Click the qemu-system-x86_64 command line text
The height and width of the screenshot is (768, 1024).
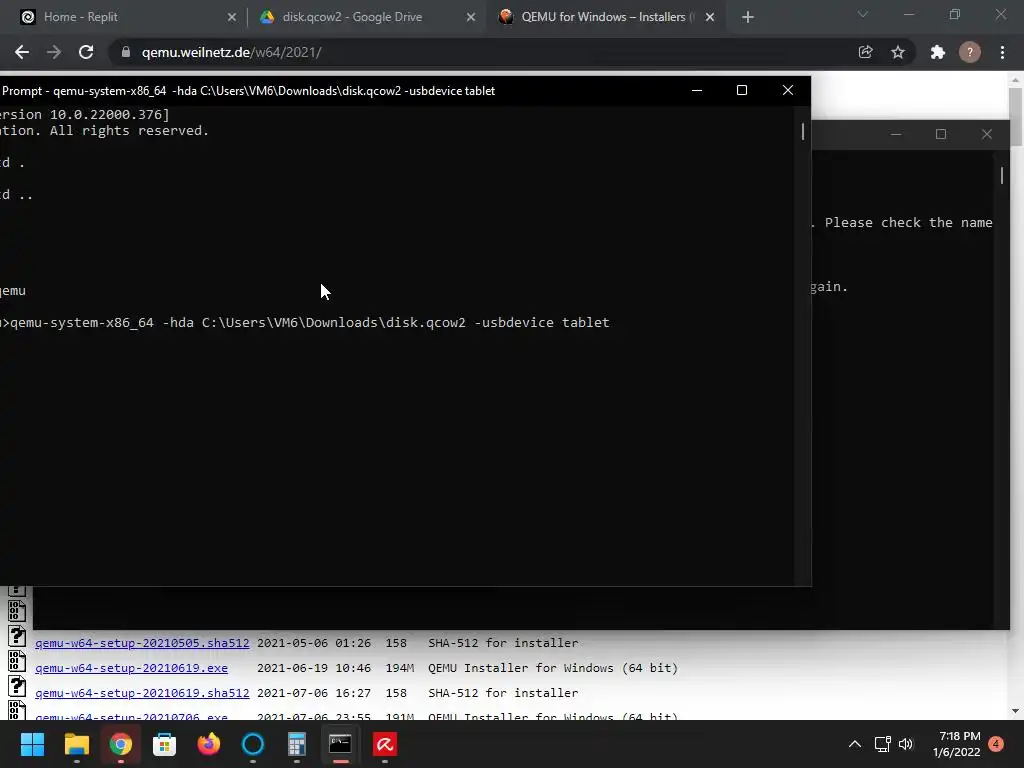[x=310, y=323]
